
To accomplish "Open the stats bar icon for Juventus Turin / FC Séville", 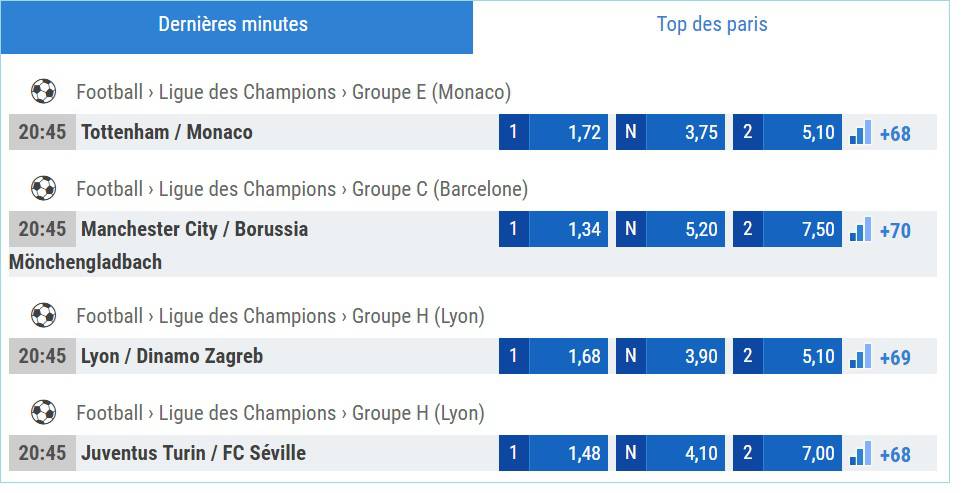I will coord(860,454).
